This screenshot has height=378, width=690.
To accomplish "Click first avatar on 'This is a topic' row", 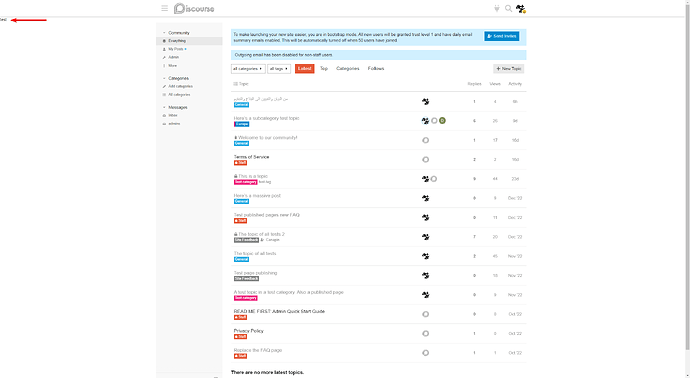I will click(426, 179).
